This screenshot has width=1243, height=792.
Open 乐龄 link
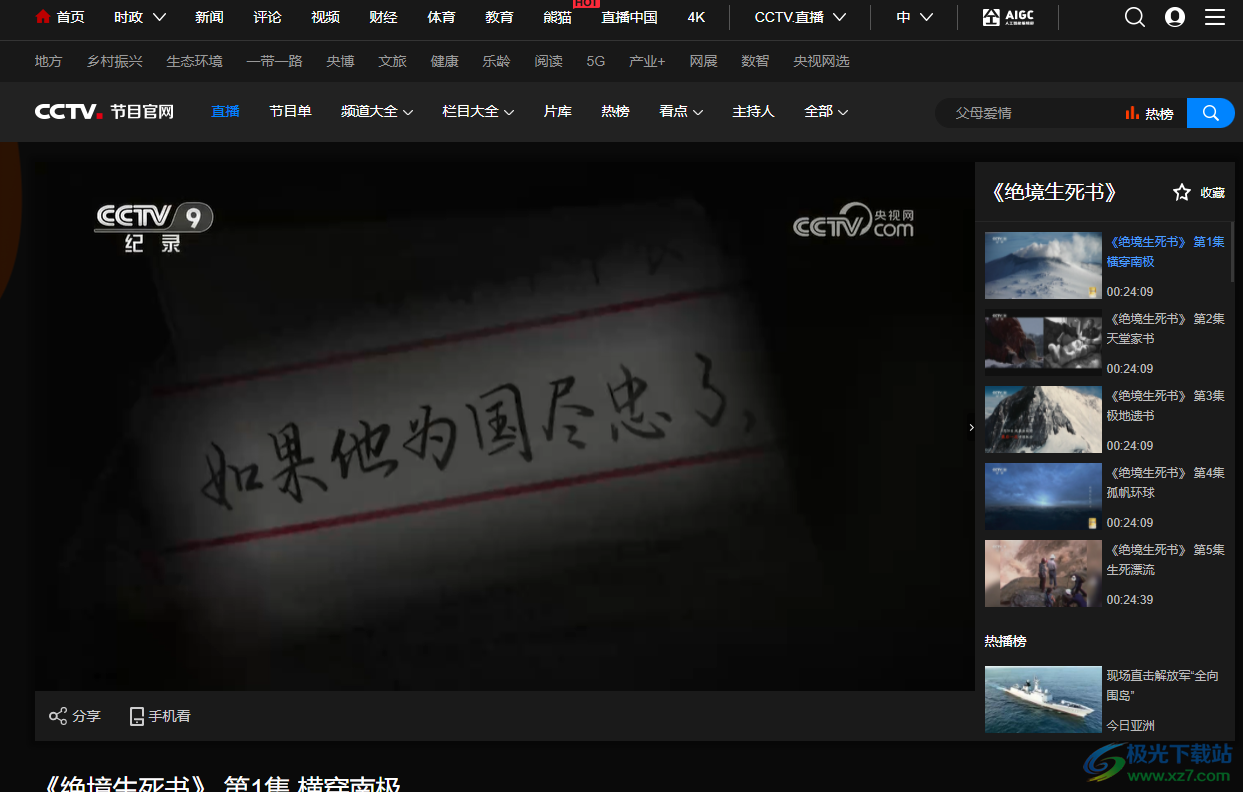tap(496, 61)
